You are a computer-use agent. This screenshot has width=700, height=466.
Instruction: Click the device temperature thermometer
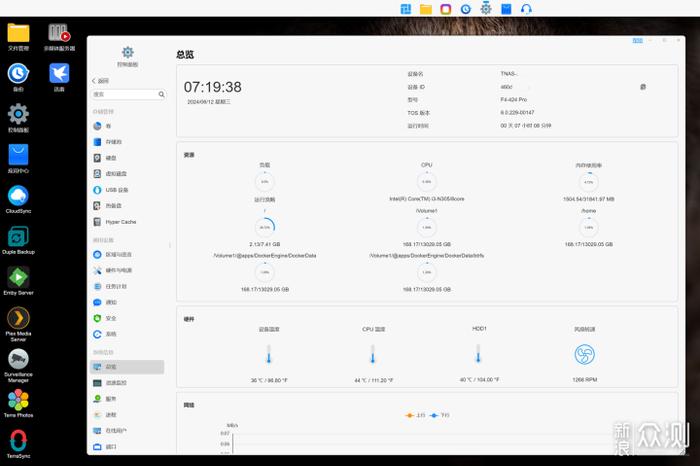(x=269, y=354)
